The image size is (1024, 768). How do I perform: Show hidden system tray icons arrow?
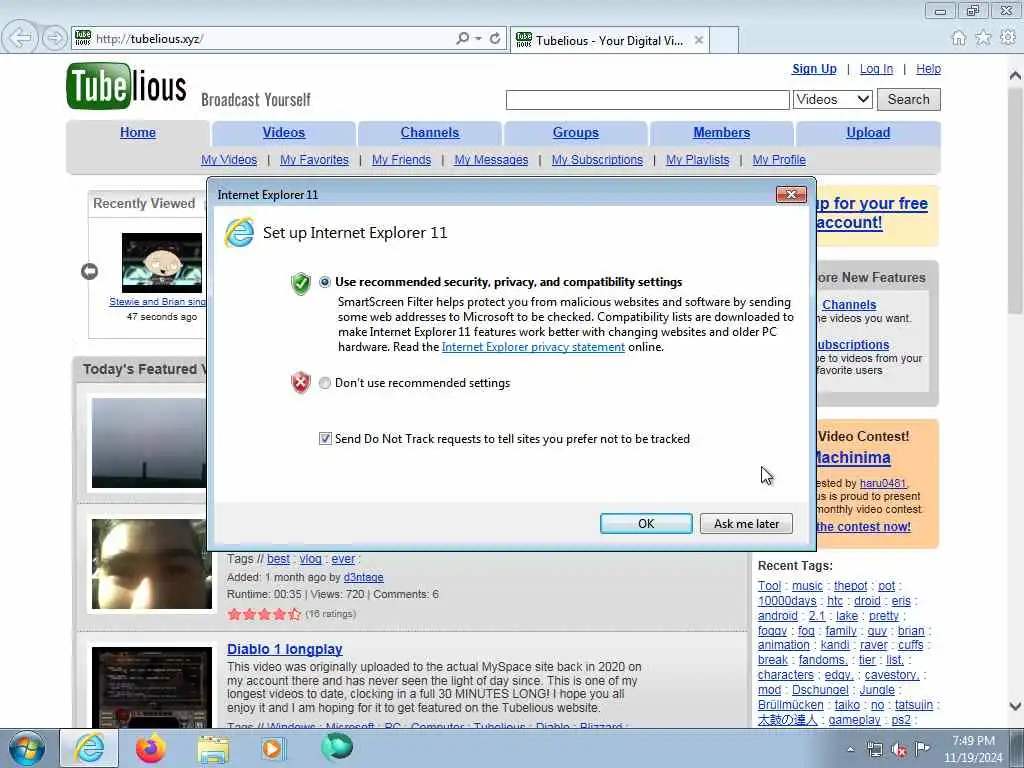coord(850,749)
